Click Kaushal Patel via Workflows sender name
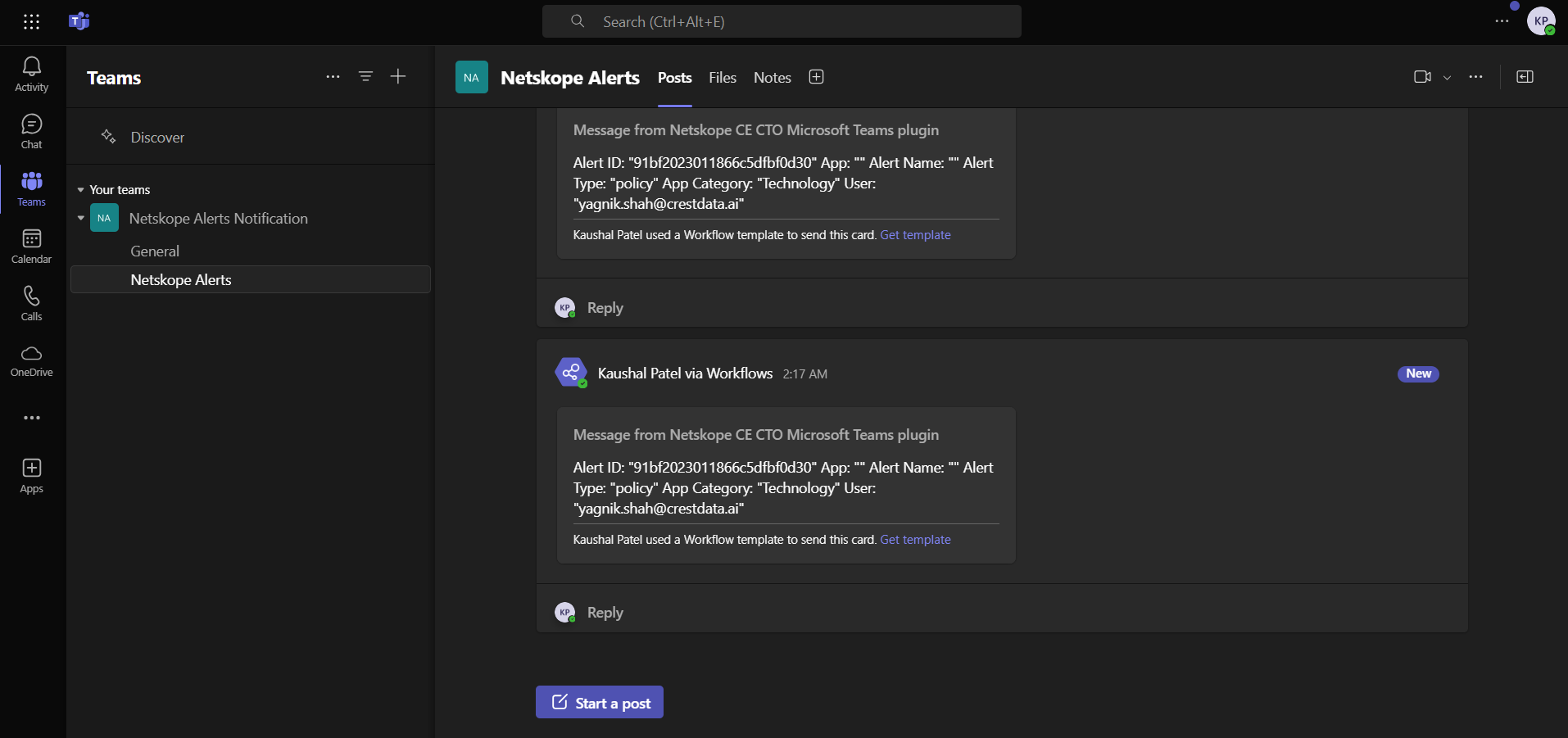 click(685, 374)
